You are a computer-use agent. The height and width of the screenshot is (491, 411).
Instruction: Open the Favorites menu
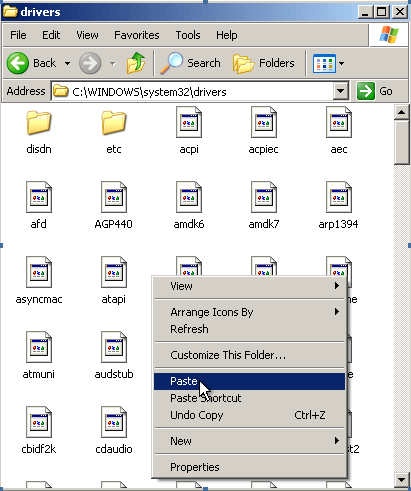coord(137,35)
